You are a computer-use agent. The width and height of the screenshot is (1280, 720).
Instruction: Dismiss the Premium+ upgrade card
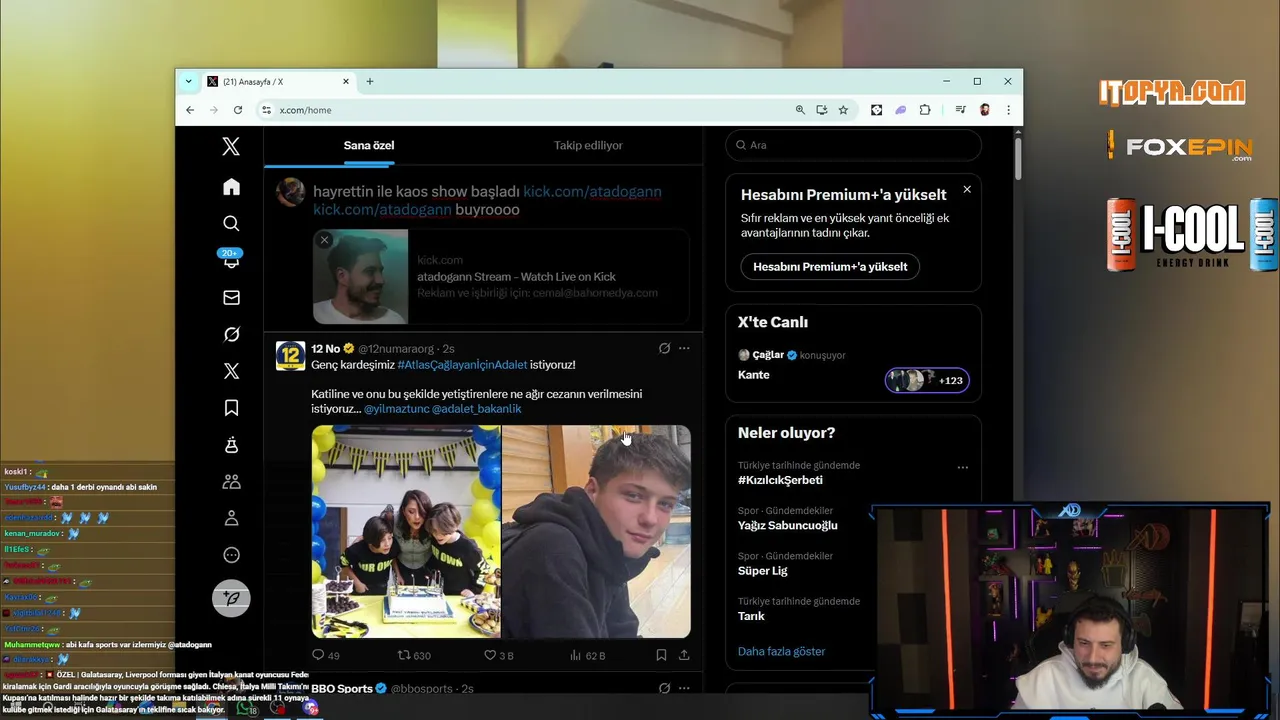[967, 189]
